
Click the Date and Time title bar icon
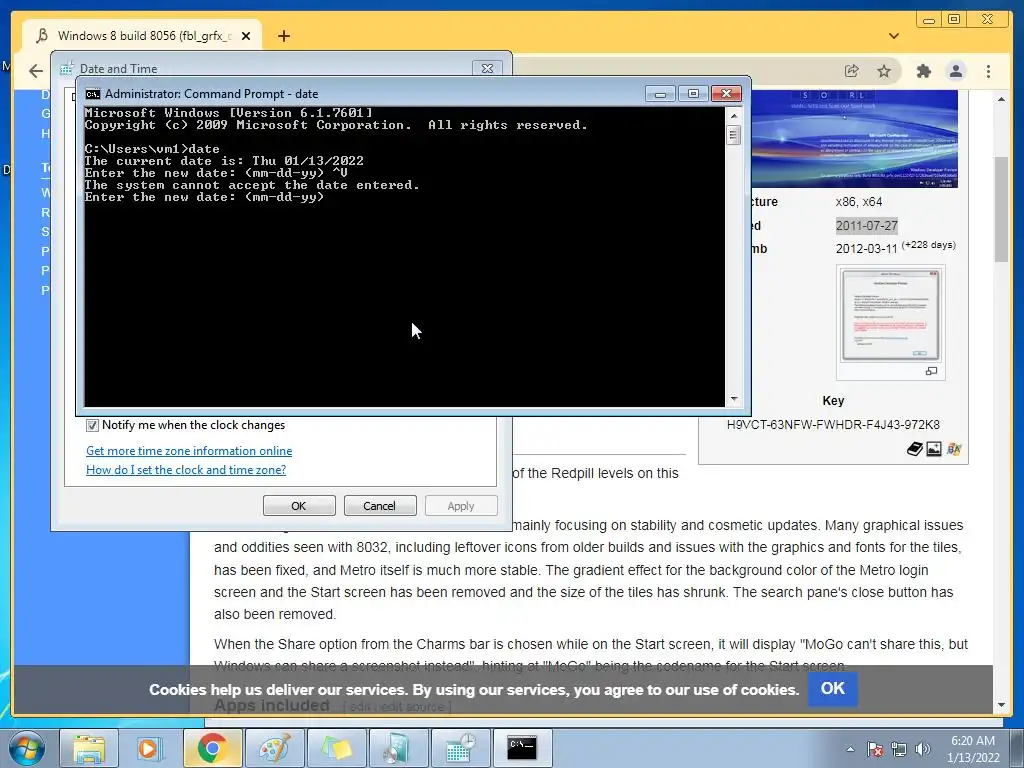[x=67, y=68]
